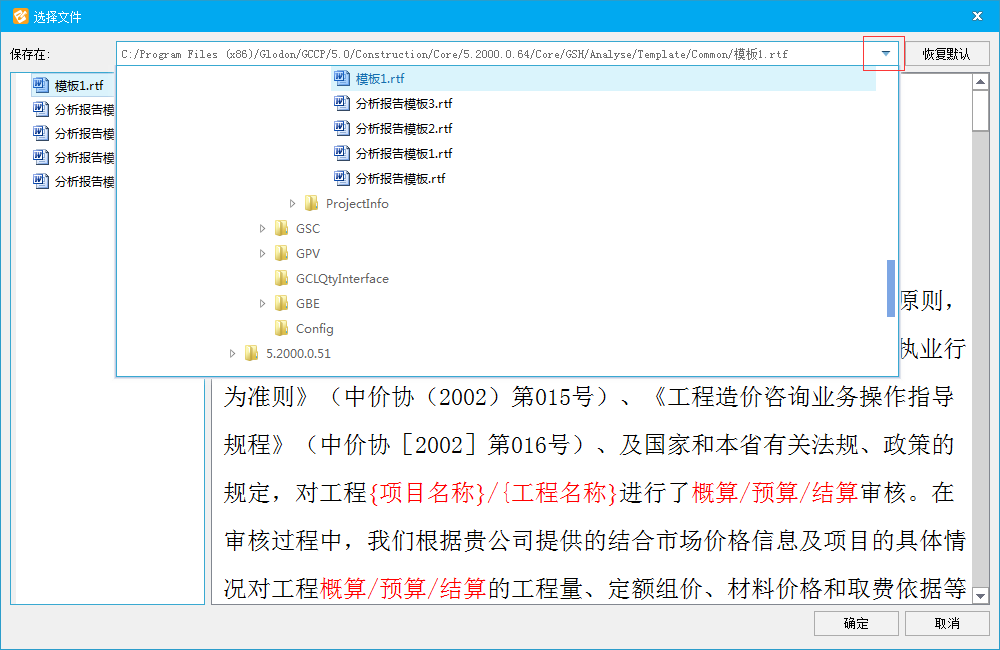1000x650 pixels.
Task: Expand the 5.2000.0.51 version folder
Action: [x=233, y=354]
